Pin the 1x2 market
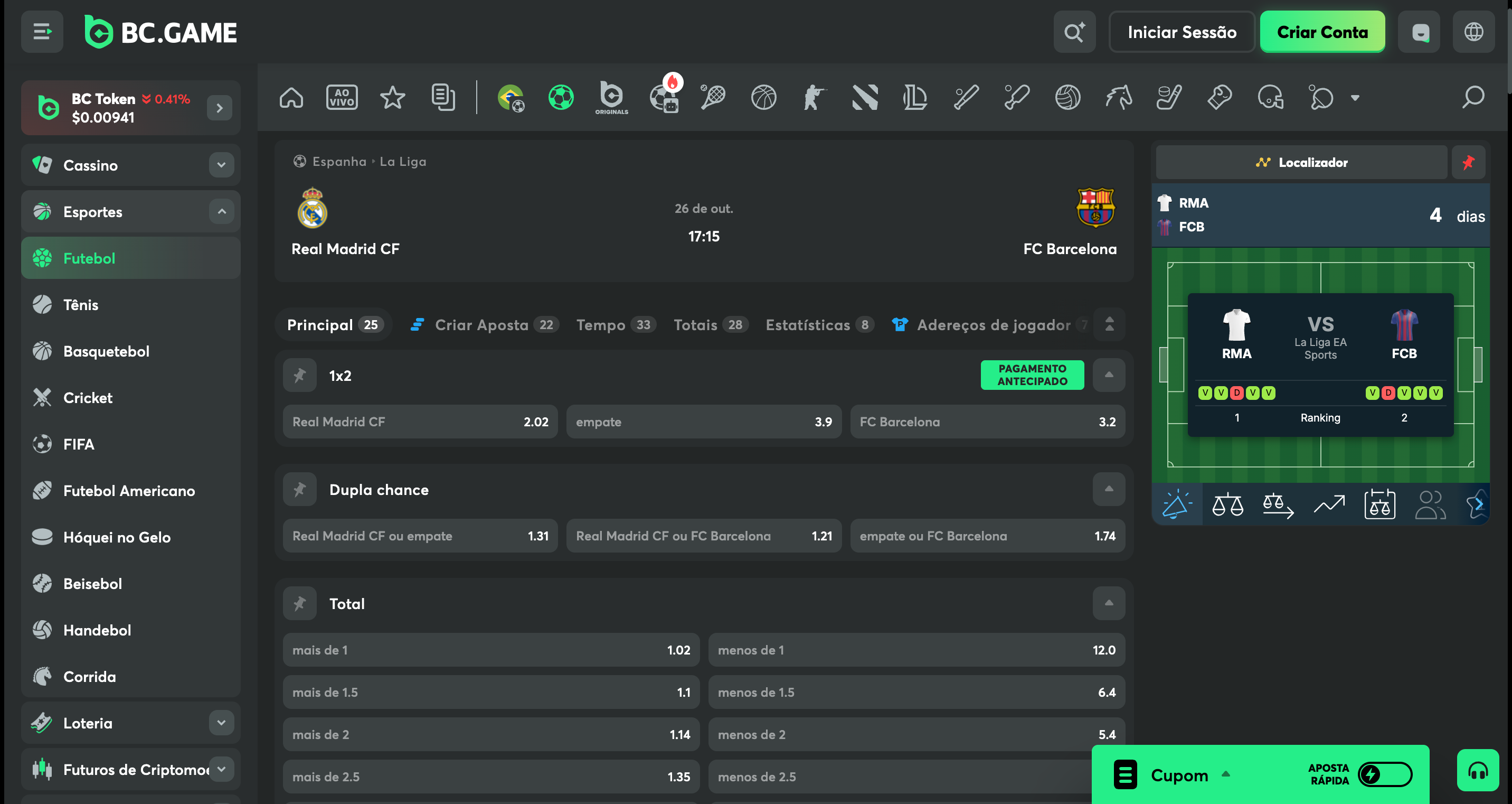 click(299, 375)
